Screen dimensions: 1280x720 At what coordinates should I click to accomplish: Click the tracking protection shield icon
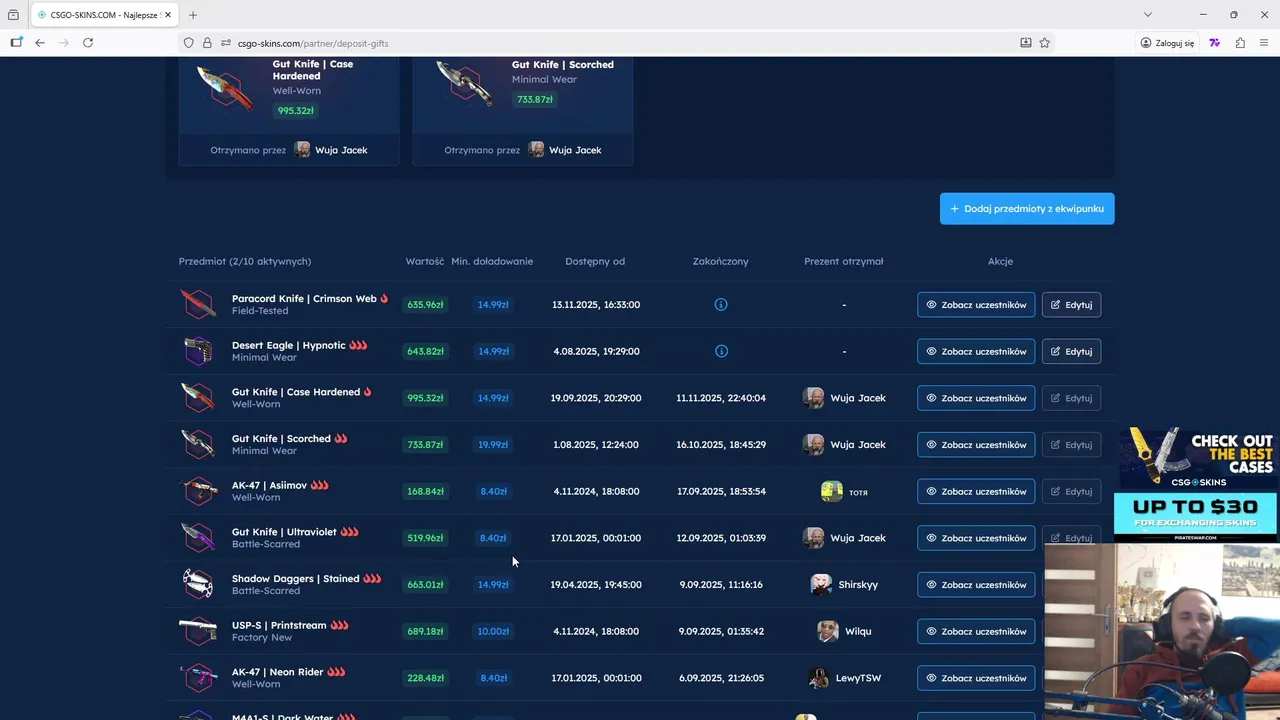click(x=188, y=43)
